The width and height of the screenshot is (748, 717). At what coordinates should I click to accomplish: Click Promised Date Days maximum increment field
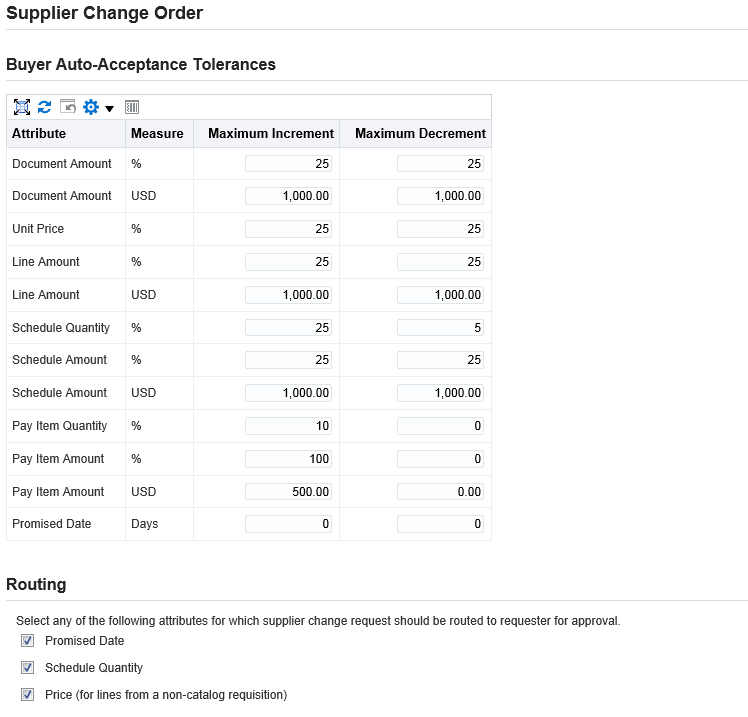pos(288,524)
